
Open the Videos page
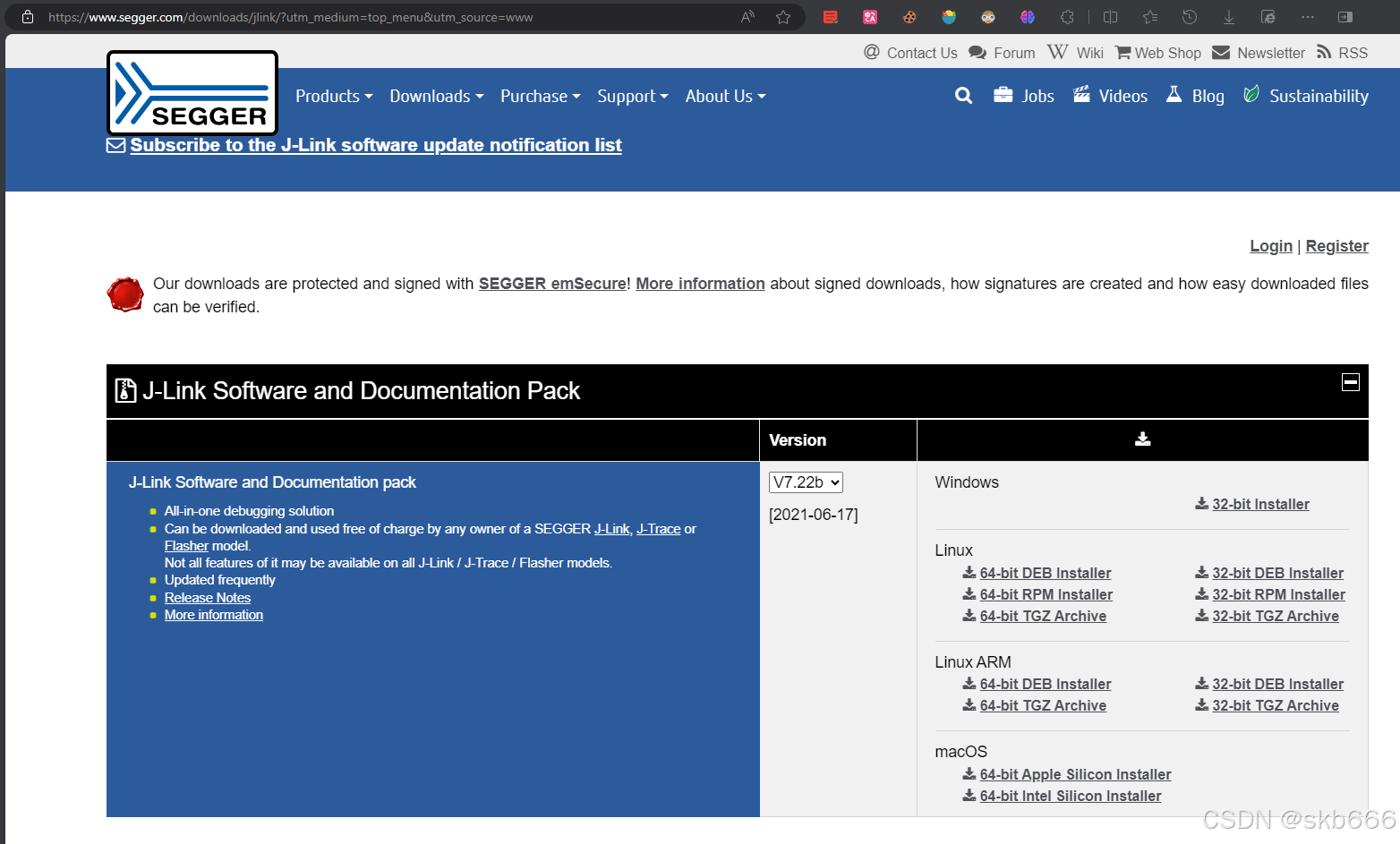(x=1110, y=96)
